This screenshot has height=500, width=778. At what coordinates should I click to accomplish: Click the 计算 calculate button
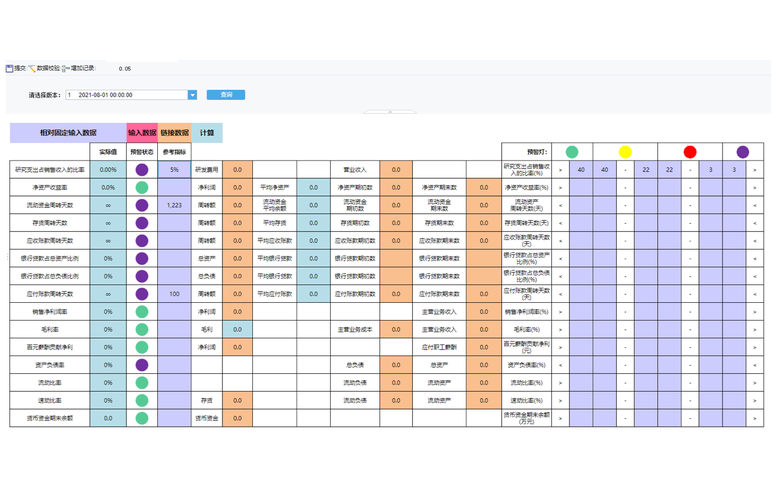pos(206,132)
